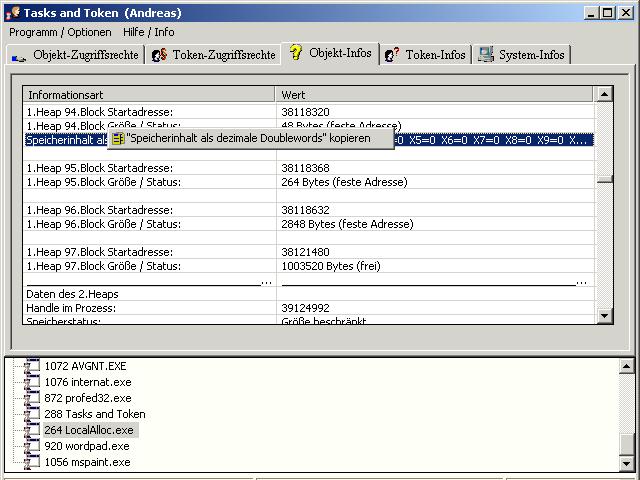Select row 1.Heap 97.Block Größe / Status

pos(104,266)
